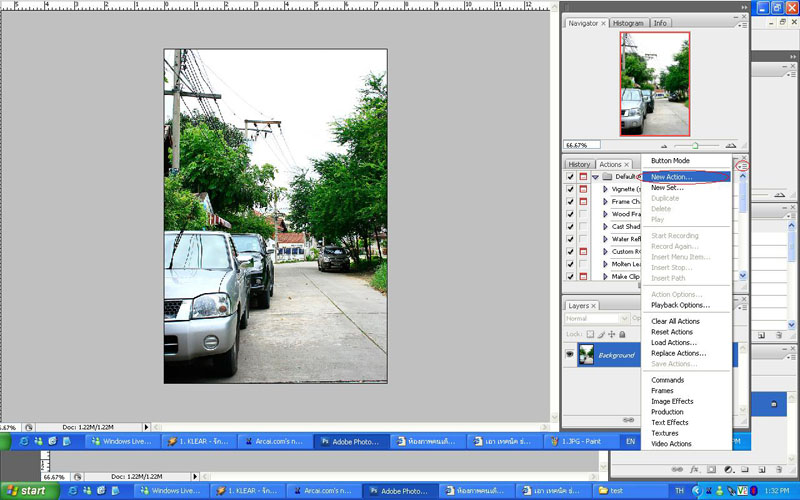800x500 pixels.
Task: Open the Navigator panel options menu icon
Action: (743, 24)
